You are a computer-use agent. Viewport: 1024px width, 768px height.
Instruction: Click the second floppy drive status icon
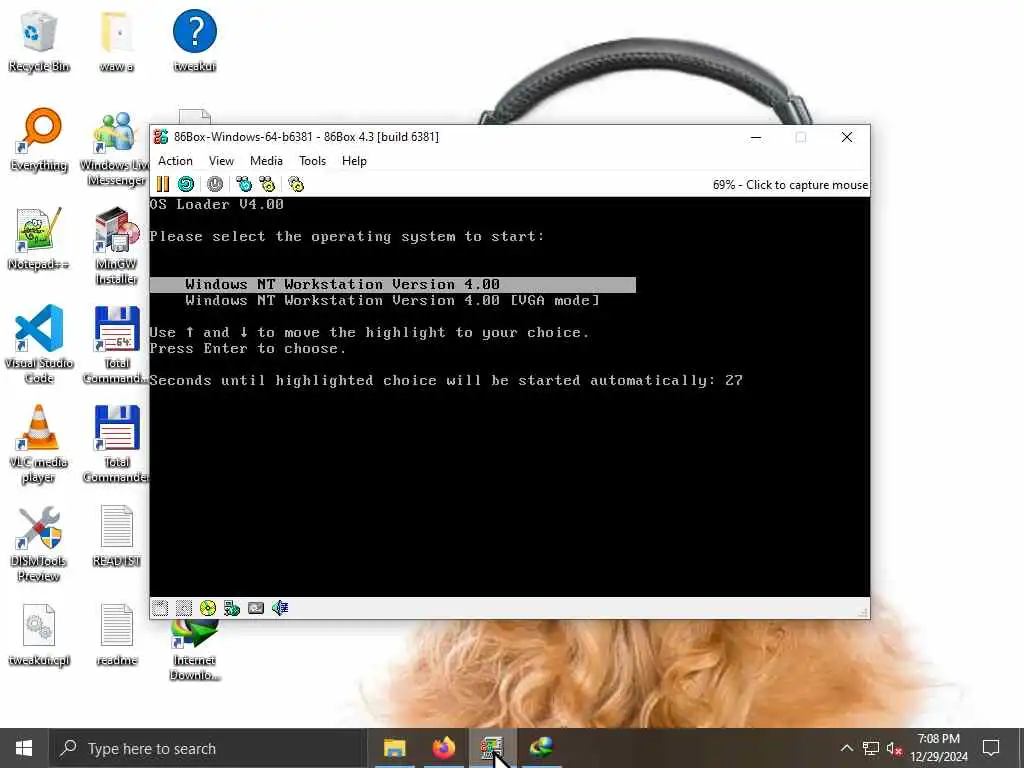coord(184,608)
